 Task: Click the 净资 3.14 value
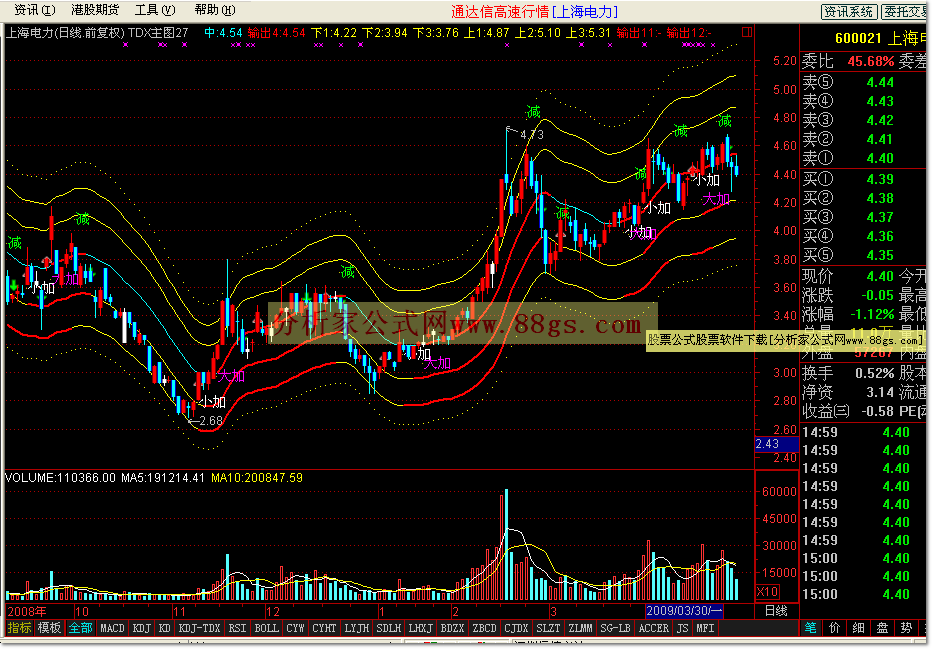click(880, 393)
